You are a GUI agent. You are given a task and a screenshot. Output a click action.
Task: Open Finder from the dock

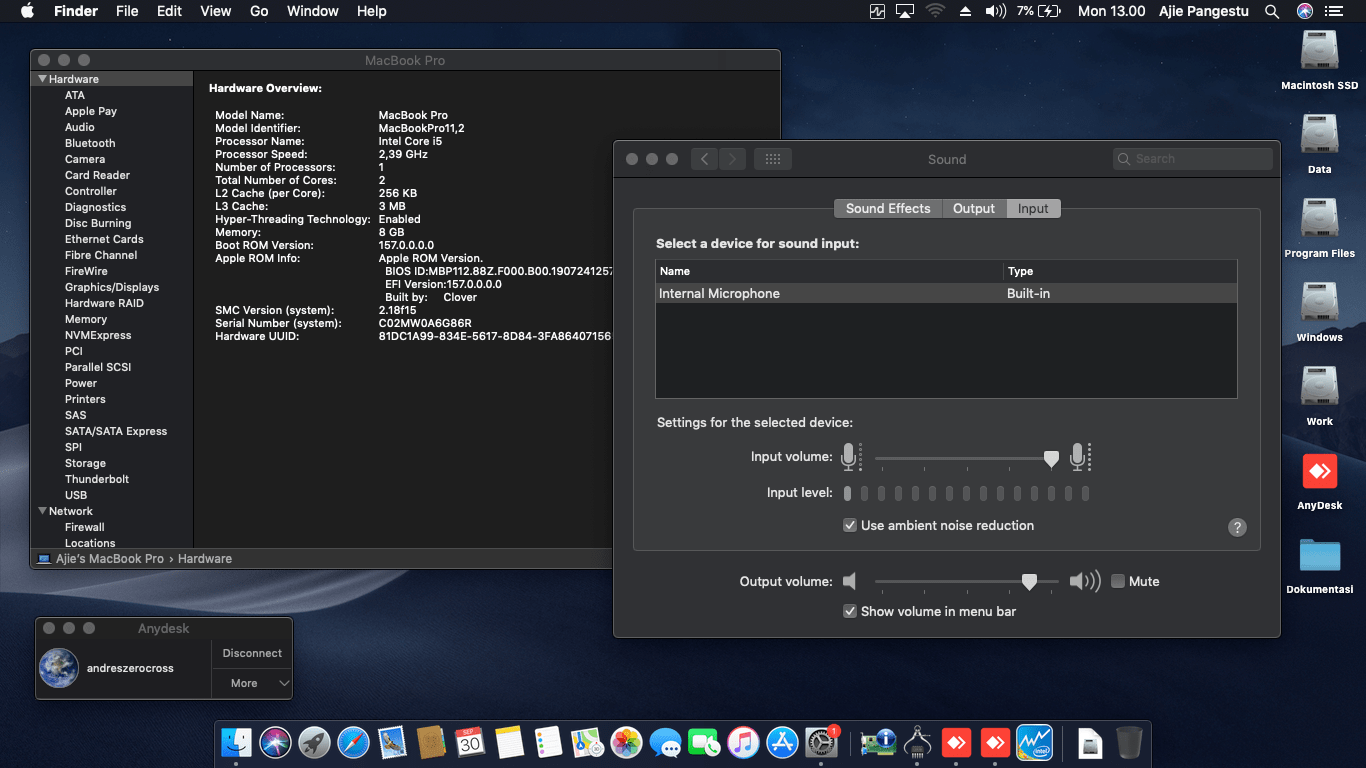(x=236, y=742)
